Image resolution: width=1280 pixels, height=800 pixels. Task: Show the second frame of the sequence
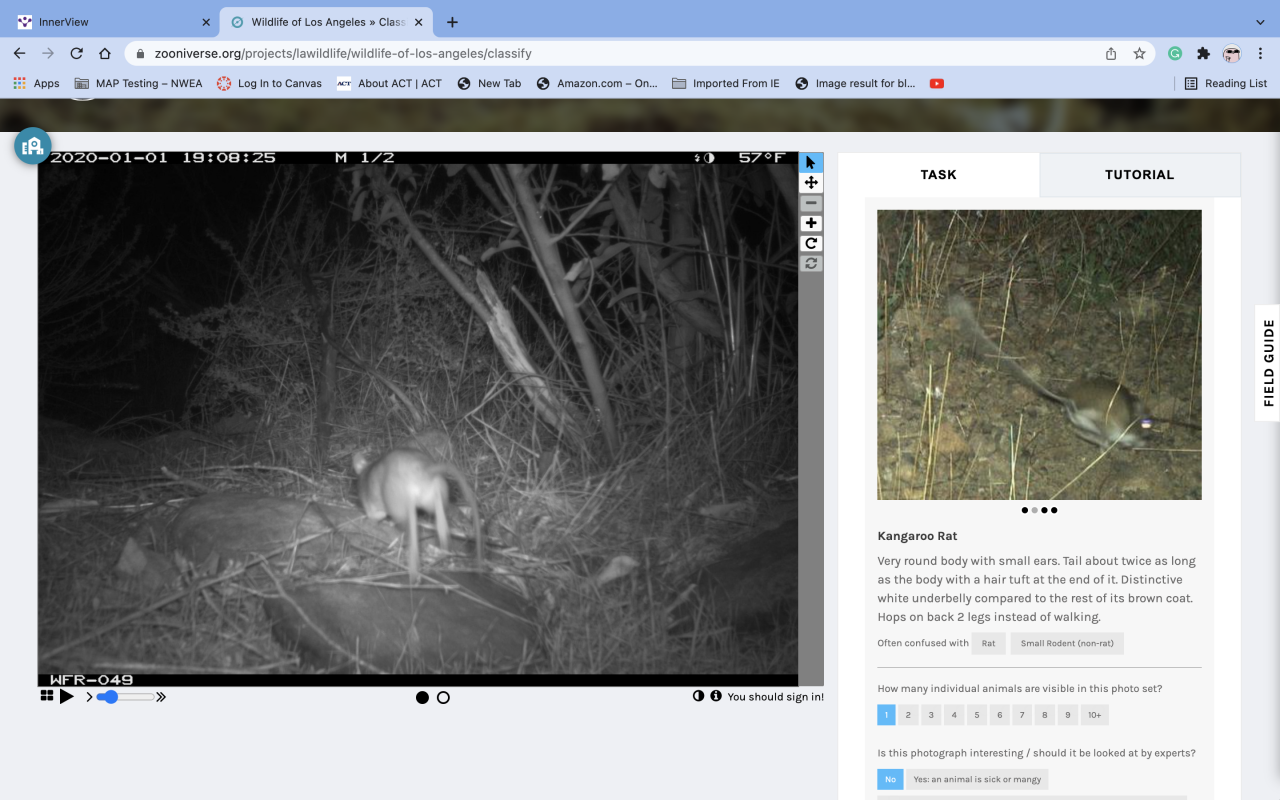443,697
